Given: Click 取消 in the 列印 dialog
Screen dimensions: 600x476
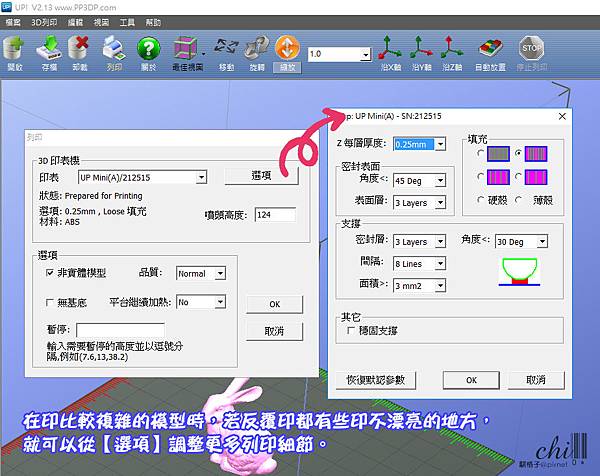Looking at the screenshot, I should [274, 331].
